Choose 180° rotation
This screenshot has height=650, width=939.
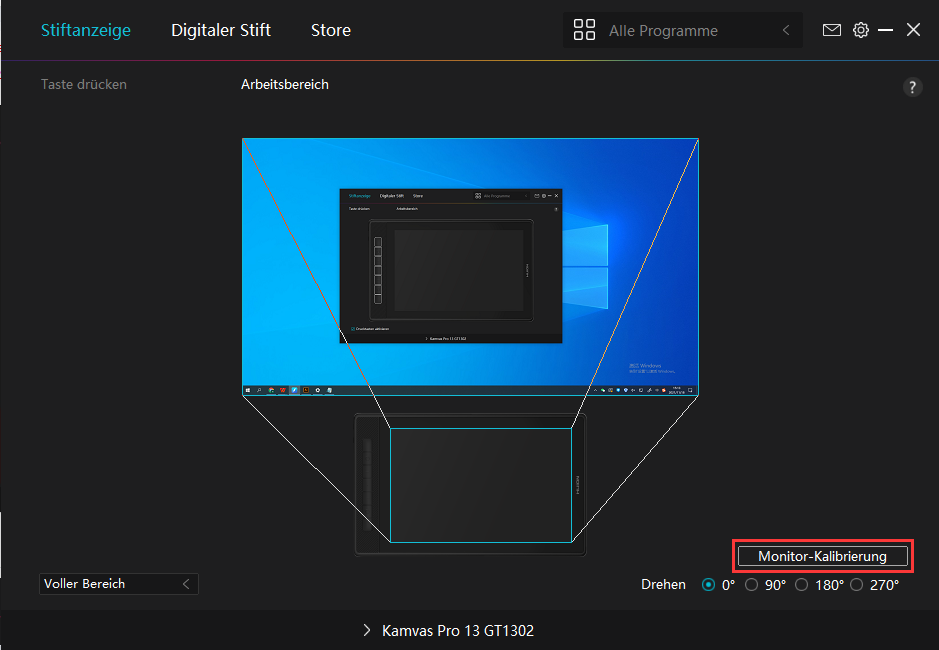coord(801,585)
